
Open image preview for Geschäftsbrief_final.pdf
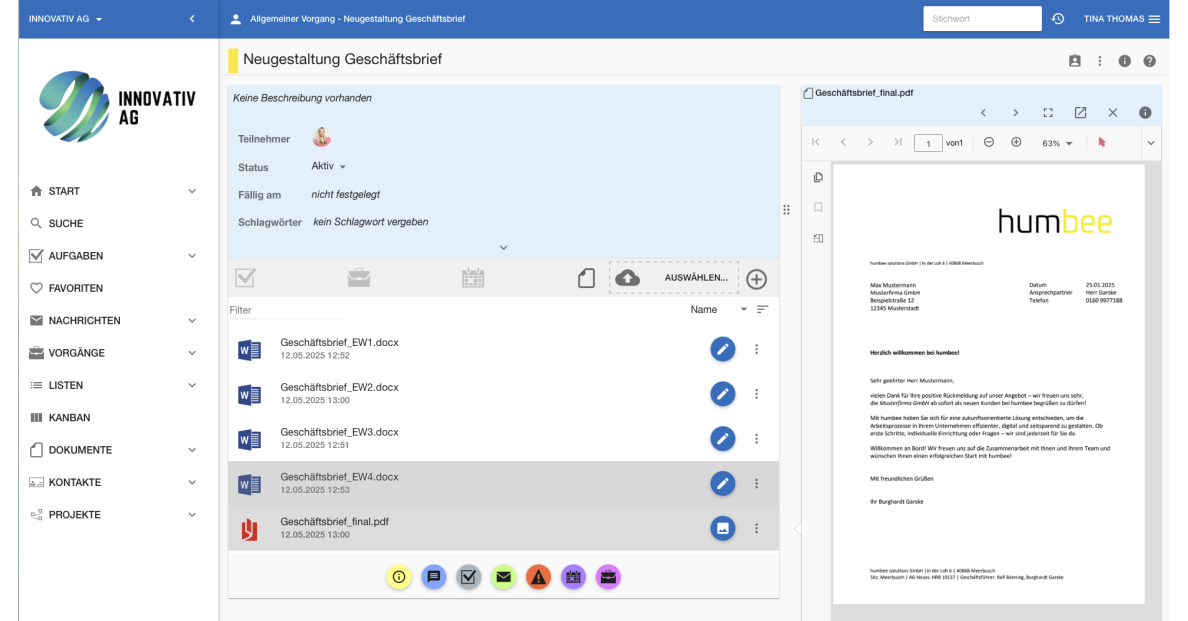pyautogui.click(x=722, y=528)
